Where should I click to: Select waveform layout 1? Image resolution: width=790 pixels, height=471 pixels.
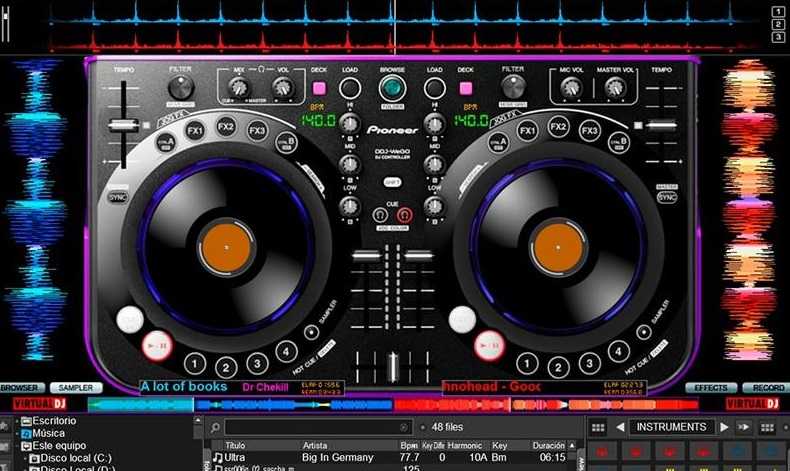point(778,12)
